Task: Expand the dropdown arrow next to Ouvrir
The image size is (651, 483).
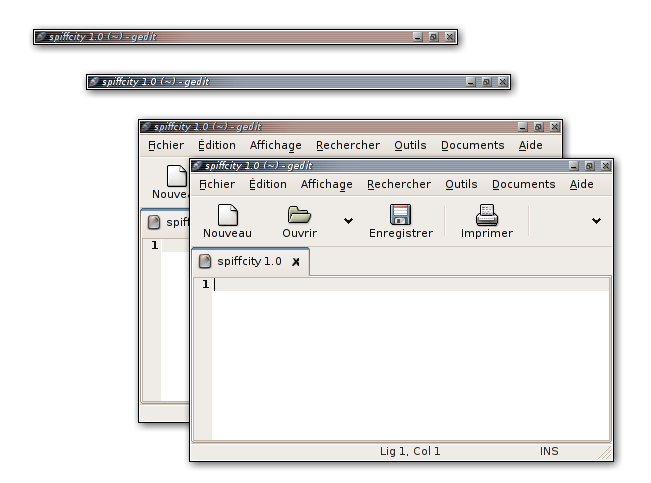Action: click(348, 221)
